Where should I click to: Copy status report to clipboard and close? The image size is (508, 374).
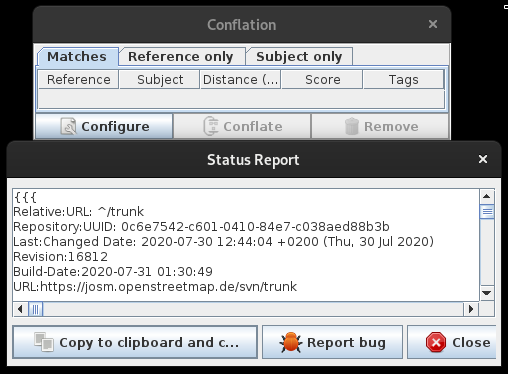[135, 342]
